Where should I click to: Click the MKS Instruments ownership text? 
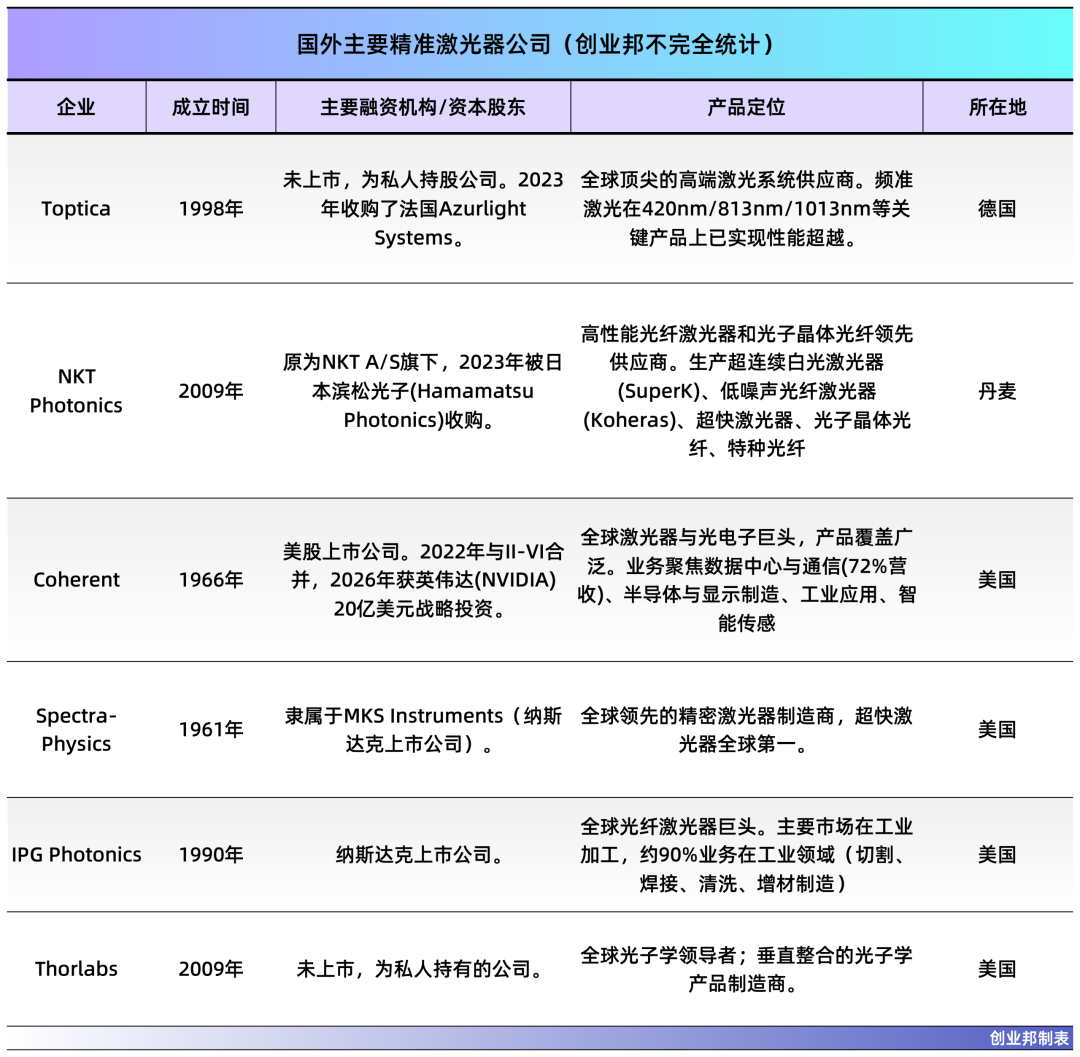[423, 730]
